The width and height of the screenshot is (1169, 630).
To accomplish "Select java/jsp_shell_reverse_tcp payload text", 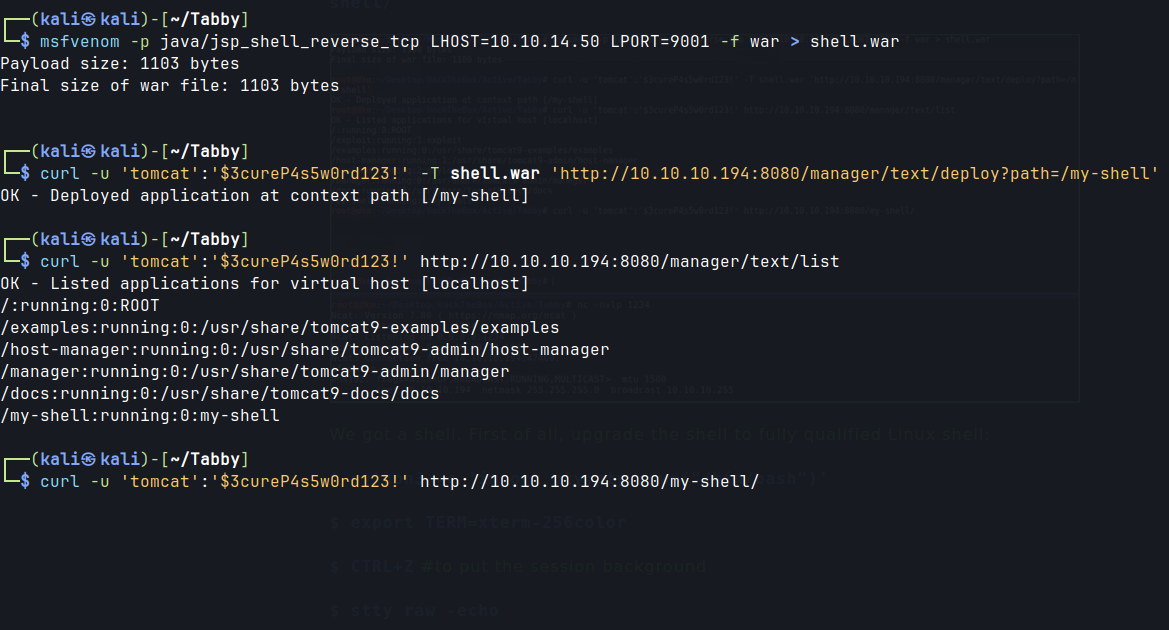I will tap(290, 42).
